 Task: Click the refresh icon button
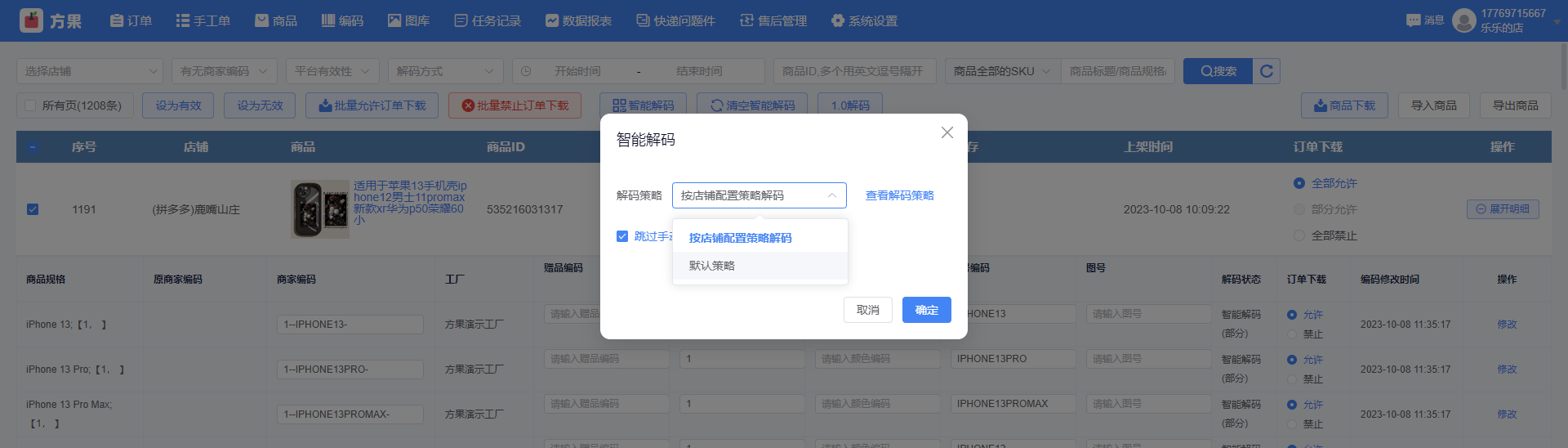point(1267,71)
